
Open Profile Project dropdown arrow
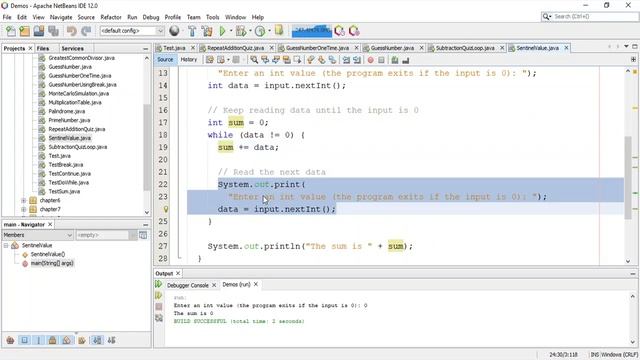(x=269, y=31)
